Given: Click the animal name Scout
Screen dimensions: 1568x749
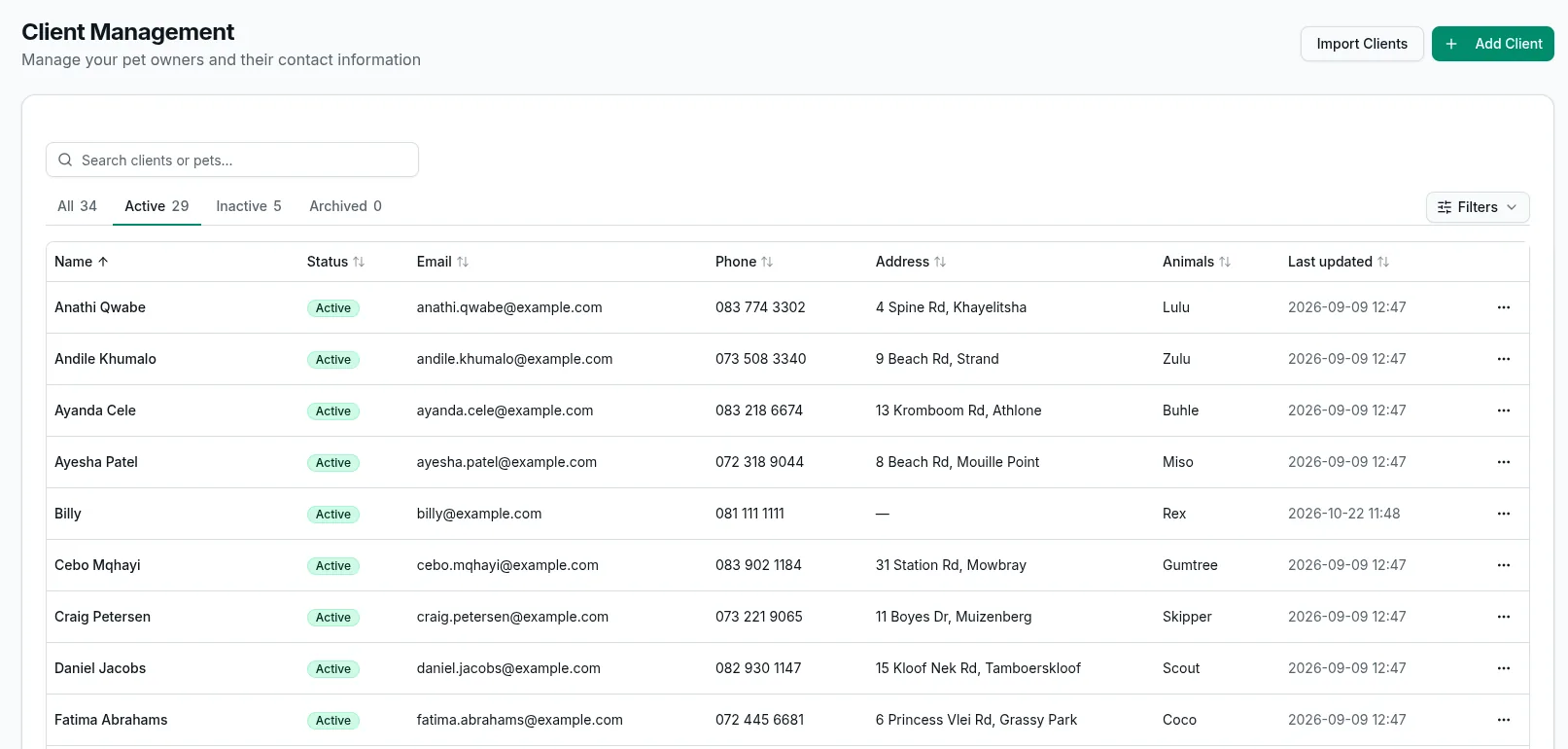Looking at the screenshot, I should pyautogui.click(x=1181, y=668).
